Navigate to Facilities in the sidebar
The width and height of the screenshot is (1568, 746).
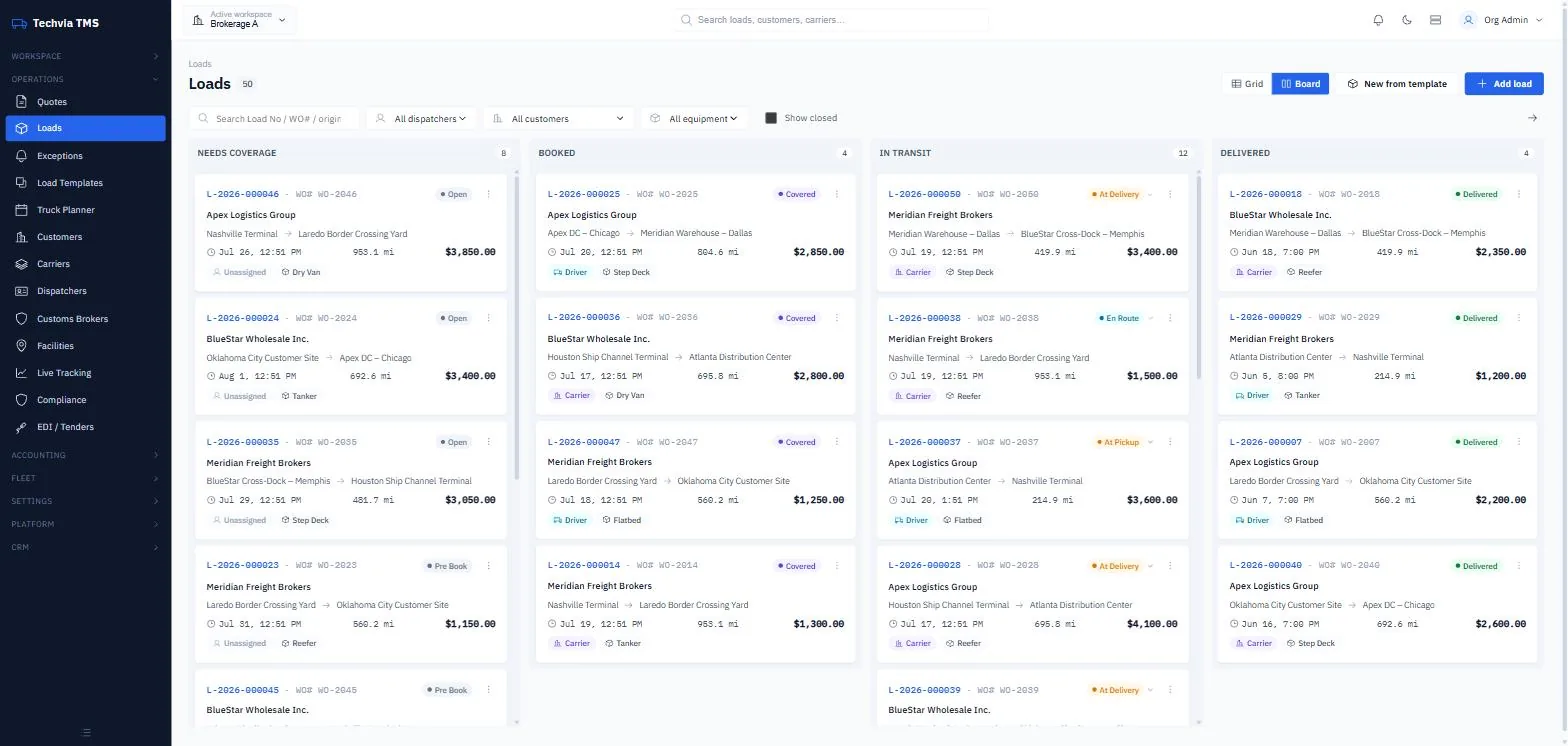pos(85,346)
